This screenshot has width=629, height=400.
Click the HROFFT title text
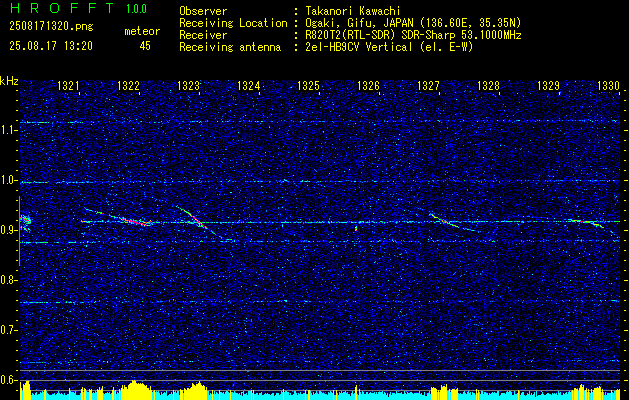click(x=62, y=8)
